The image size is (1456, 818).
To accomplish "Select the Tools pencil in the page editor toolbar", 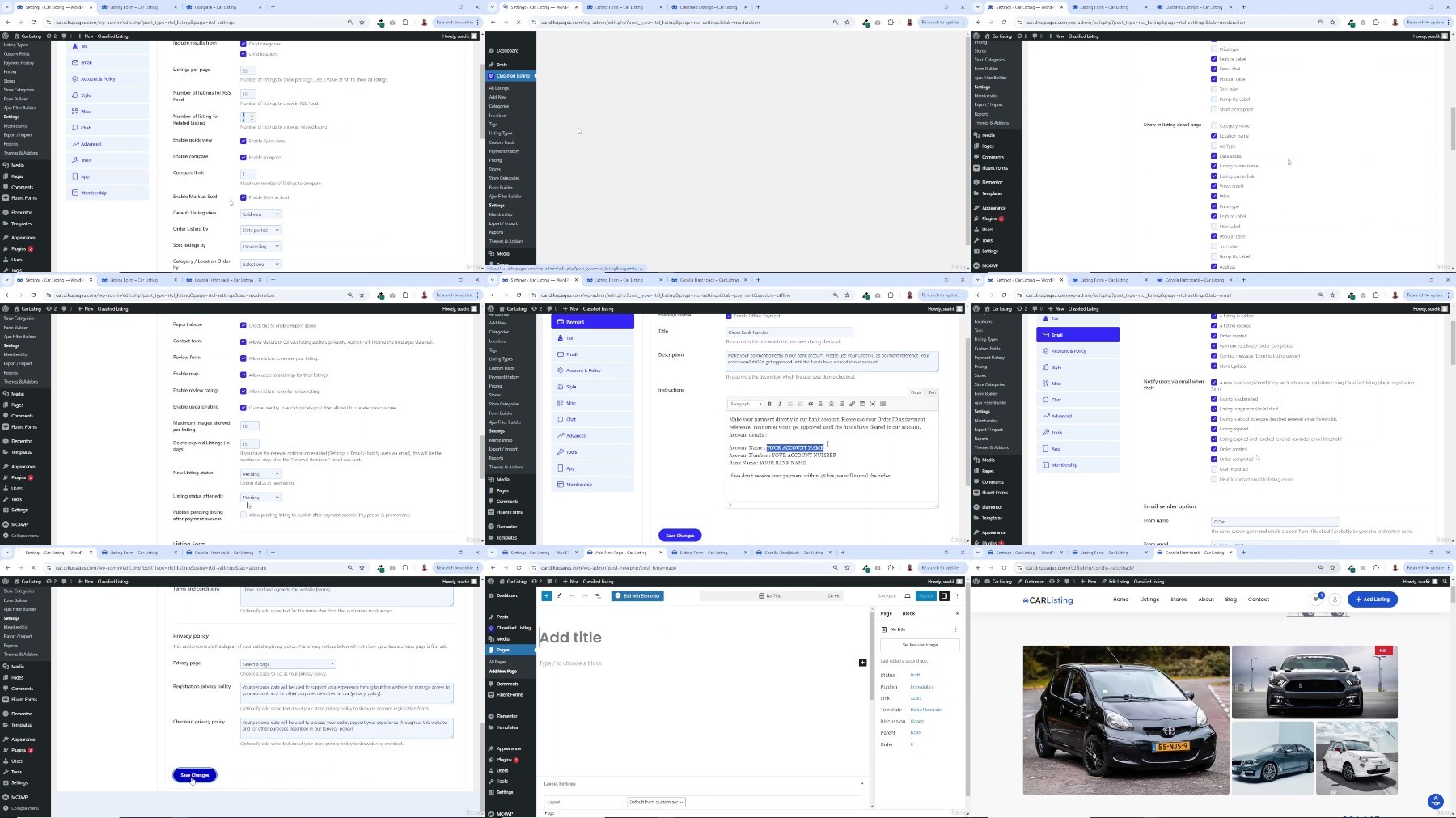I will coord(559,595).
